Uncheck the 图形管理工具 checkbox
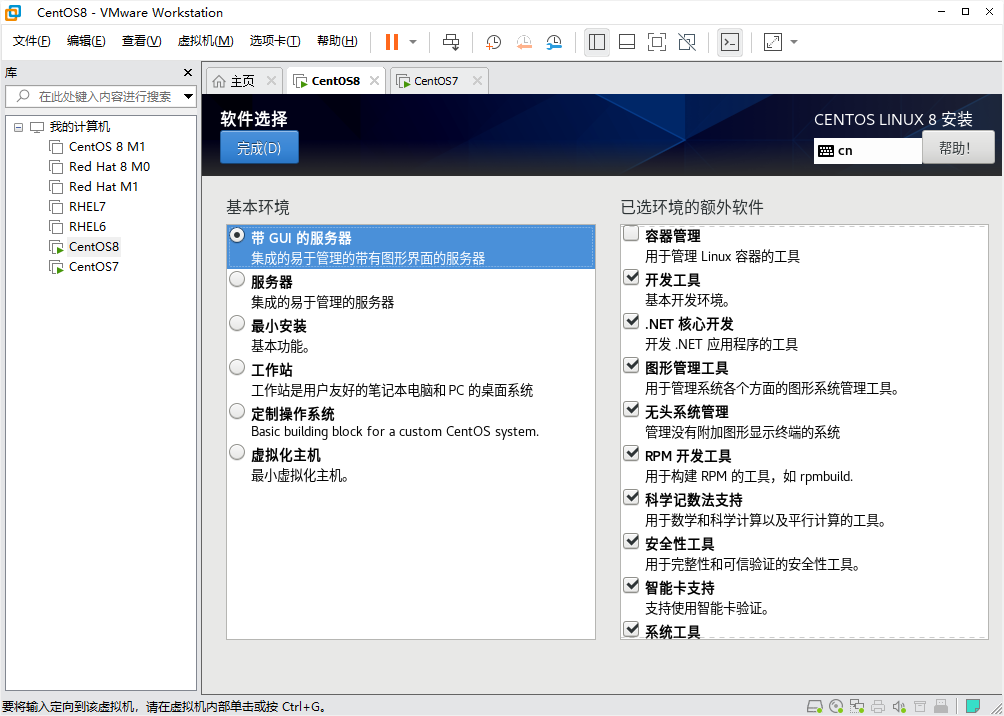This screenshot has width=1004, height=716. pyautogui.click(x=631, y=365)
